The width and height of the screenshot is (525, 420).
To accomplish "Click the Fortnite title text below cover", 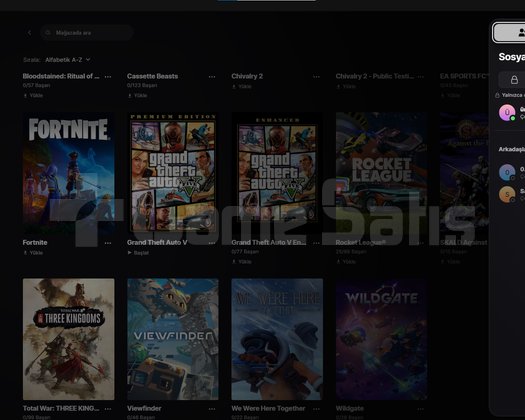I will 35,242.
